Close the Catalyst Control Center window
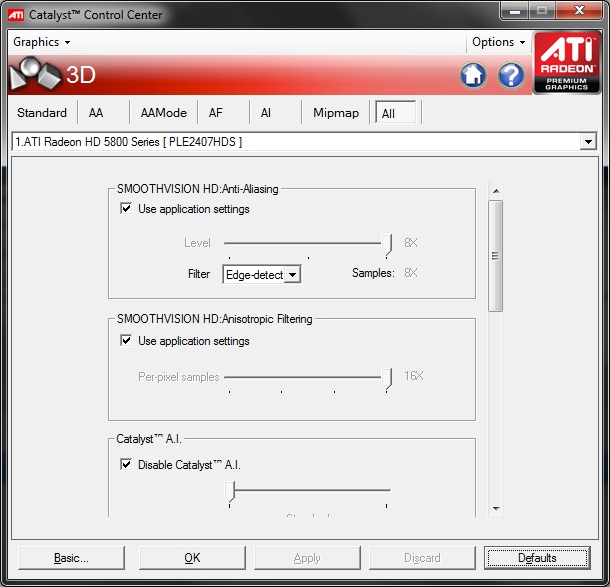 pos(579,10)
